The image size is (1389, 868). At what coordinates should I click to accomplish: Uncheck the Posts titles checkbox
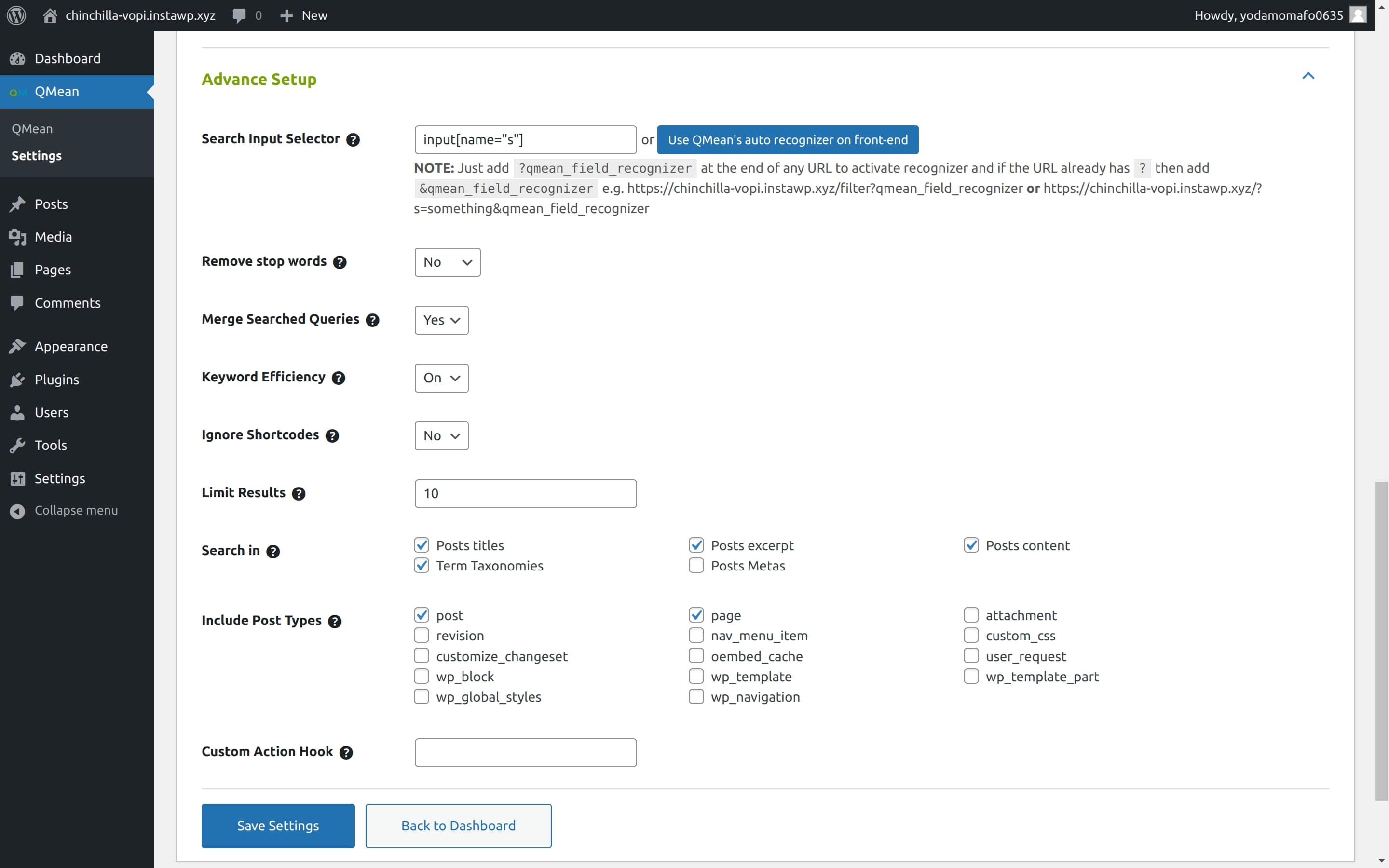[x=422, y=545]
